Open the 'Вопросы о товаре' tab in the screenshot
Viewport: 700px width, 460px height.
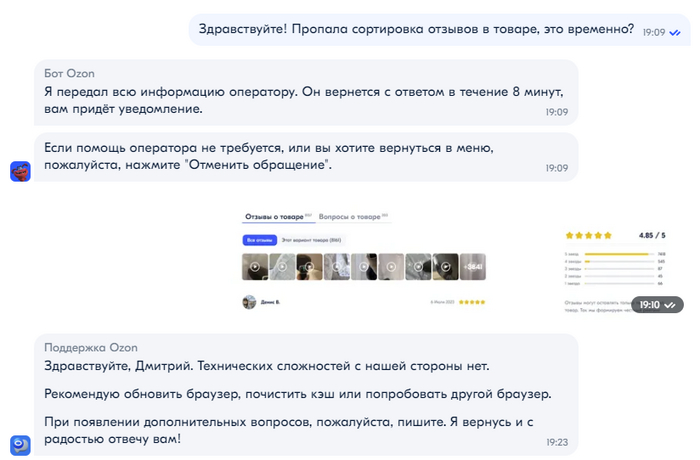tap(353, 217)
